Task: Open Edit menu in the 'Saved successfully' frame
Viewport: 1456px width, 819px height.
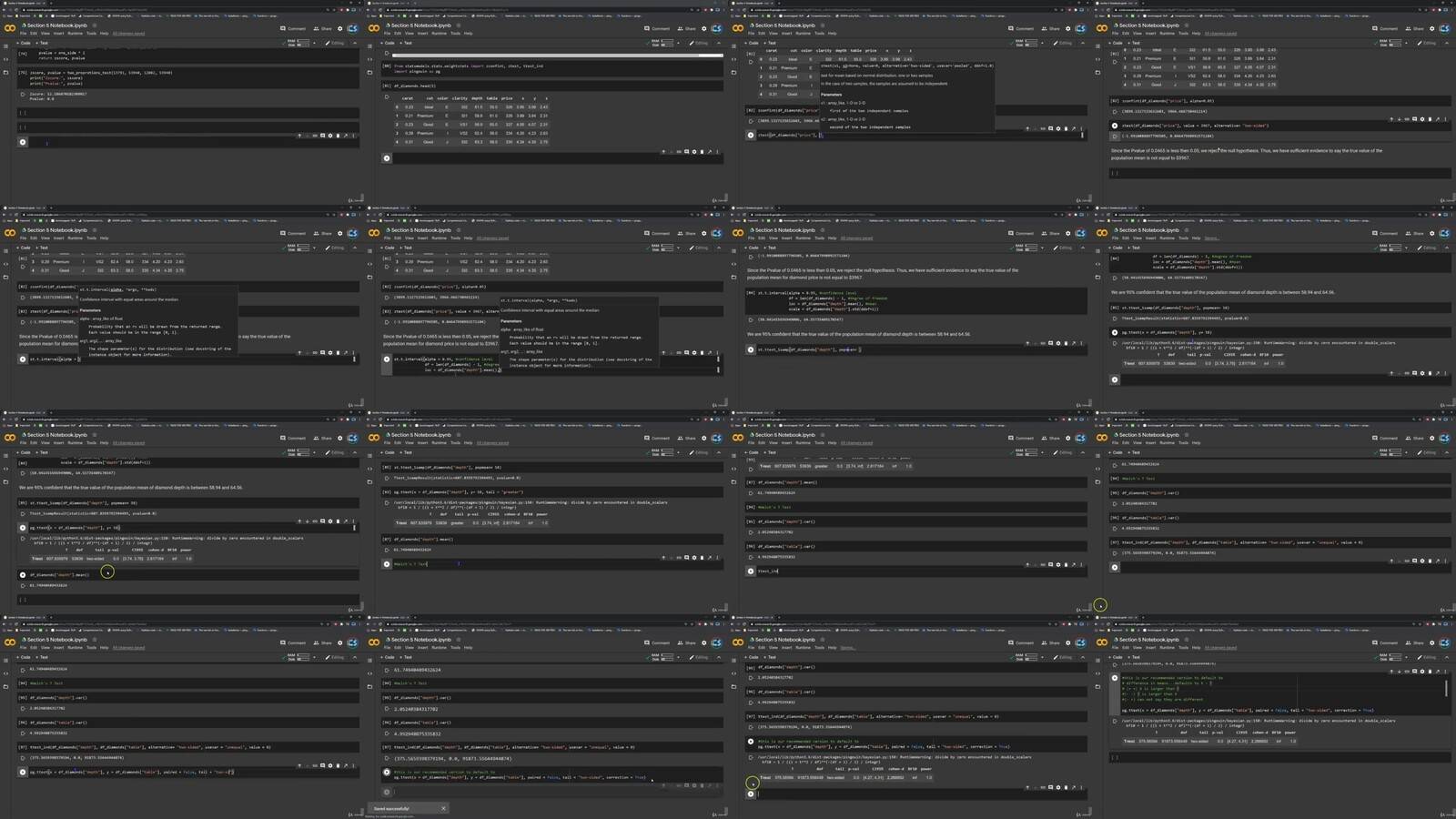Action: 398,648
